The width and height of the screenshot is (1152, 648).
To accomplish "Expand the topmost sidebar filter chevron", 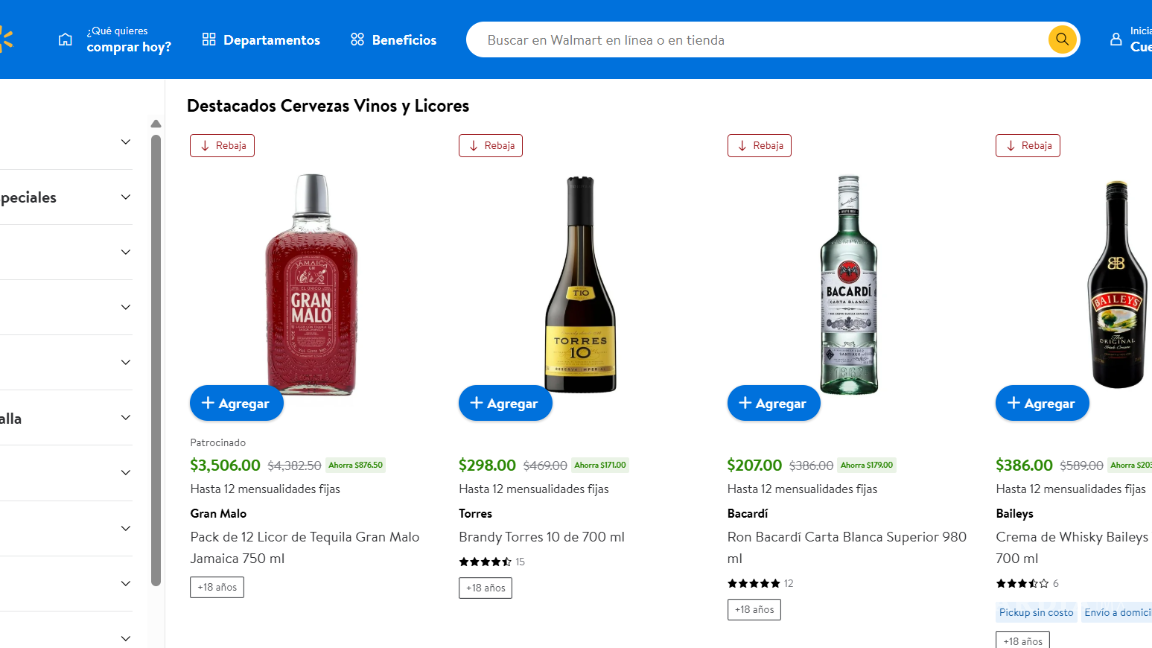I will (125, 141).
